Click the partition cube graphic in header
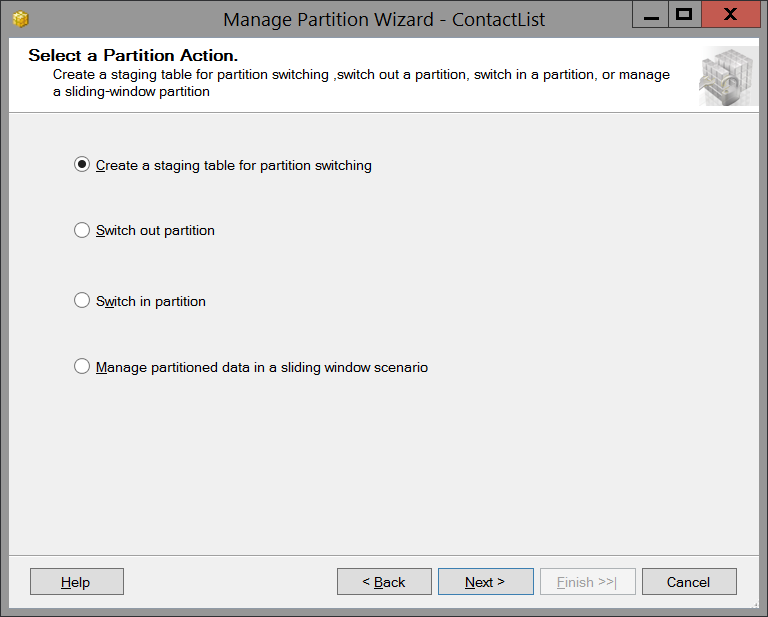This screenshot has width=768, height=617. [728, 76]
